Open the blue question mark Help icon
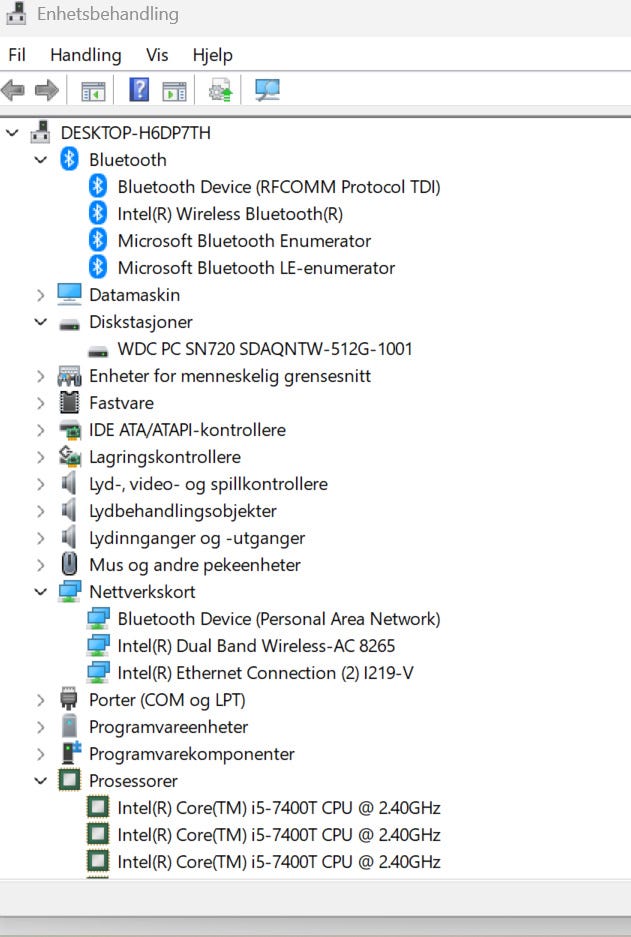 pos(139,90)
